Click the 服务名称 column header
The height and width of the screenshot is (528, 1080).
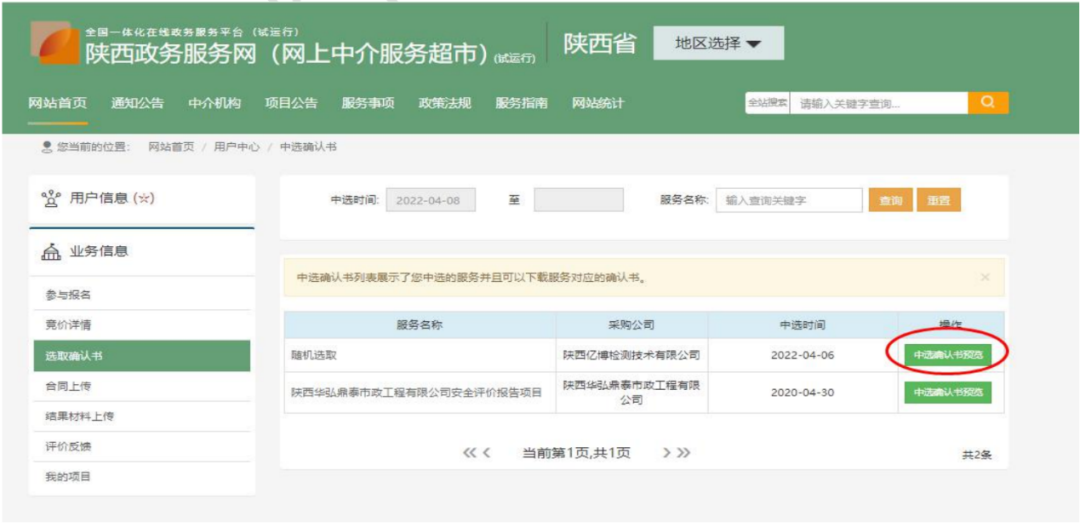(419, 325)
